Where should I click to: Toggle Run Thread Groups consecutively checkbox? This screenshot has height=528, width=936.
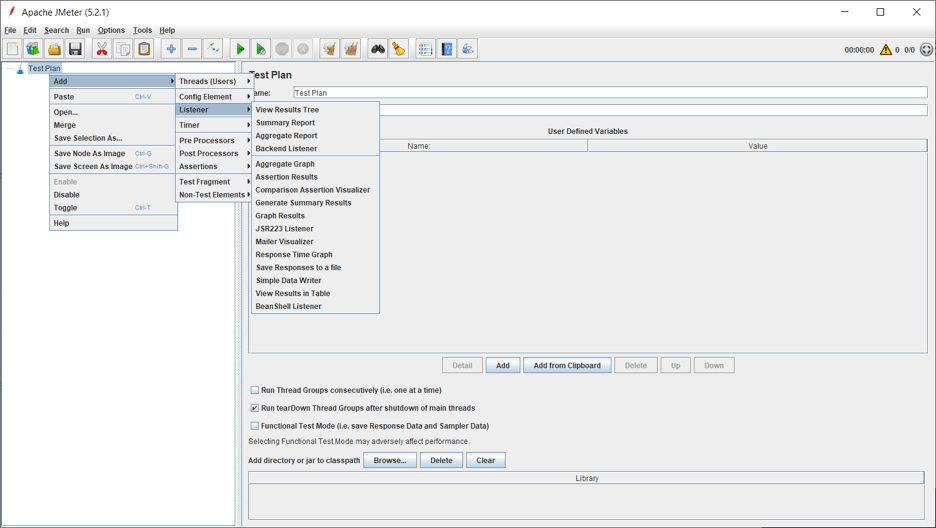tap(255, 390)
